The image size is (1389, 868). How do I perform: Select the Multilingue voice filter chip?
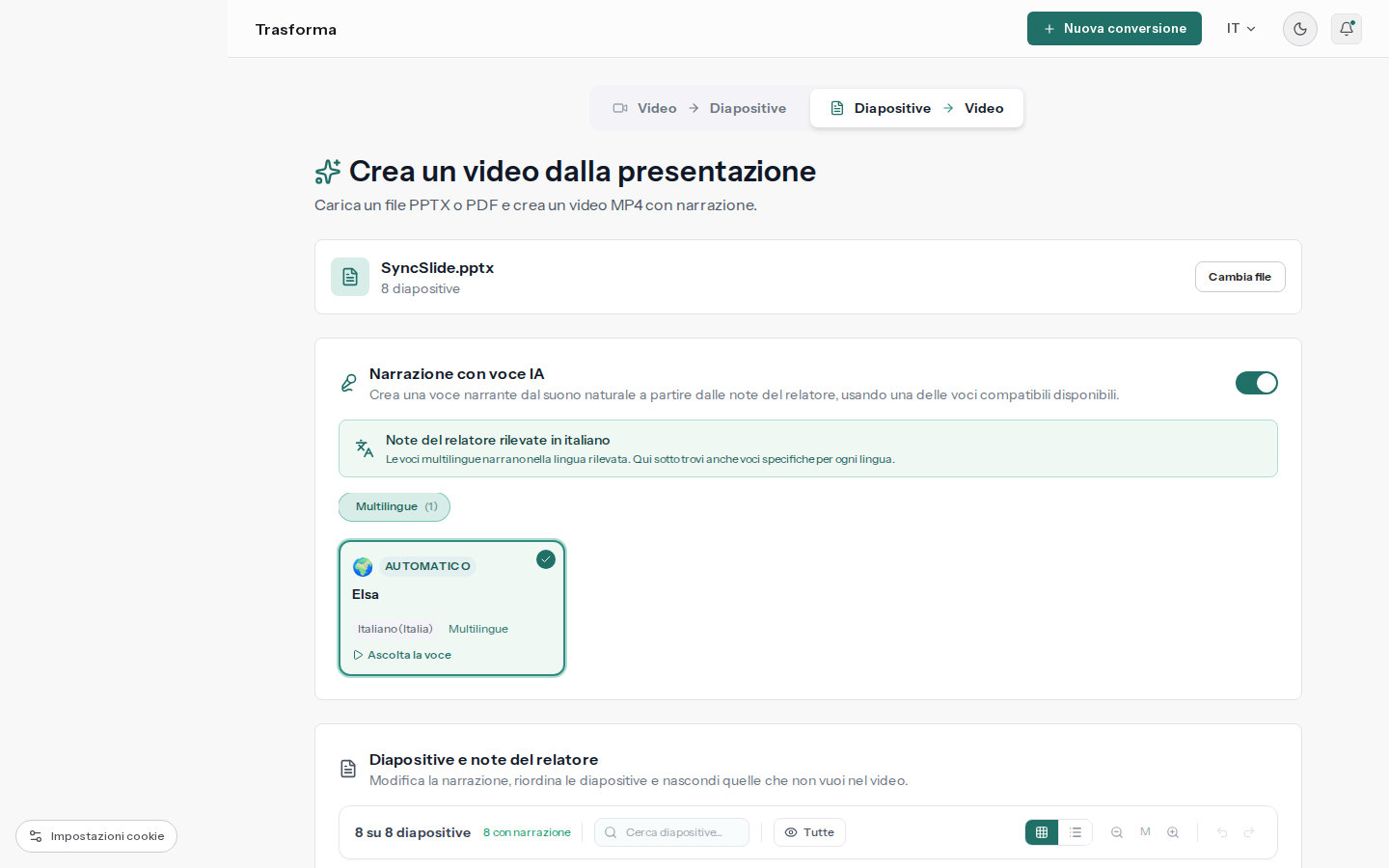click(x=395, y=507)
